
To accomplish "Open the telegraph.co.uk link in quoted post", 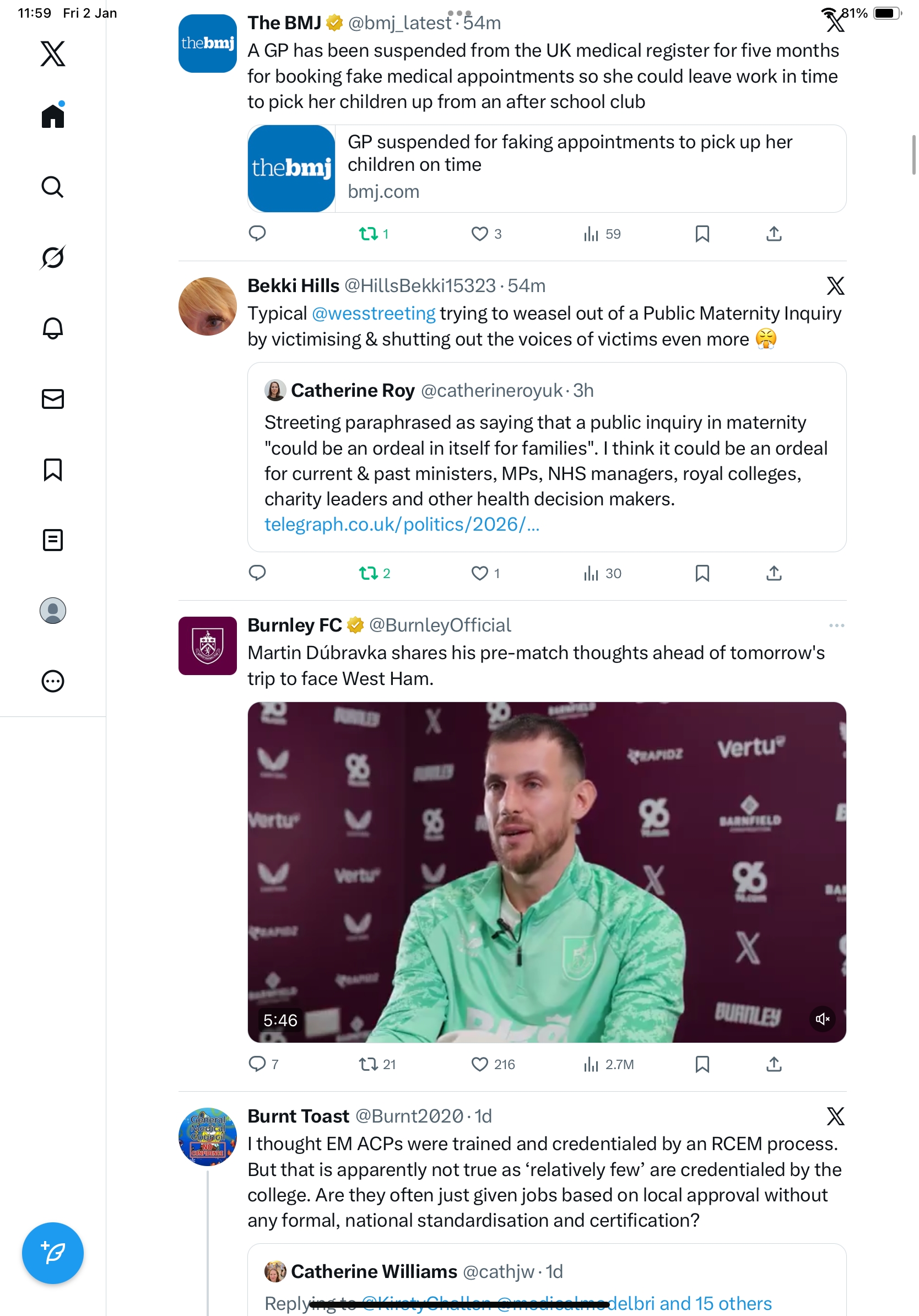I will pos(401,525).
